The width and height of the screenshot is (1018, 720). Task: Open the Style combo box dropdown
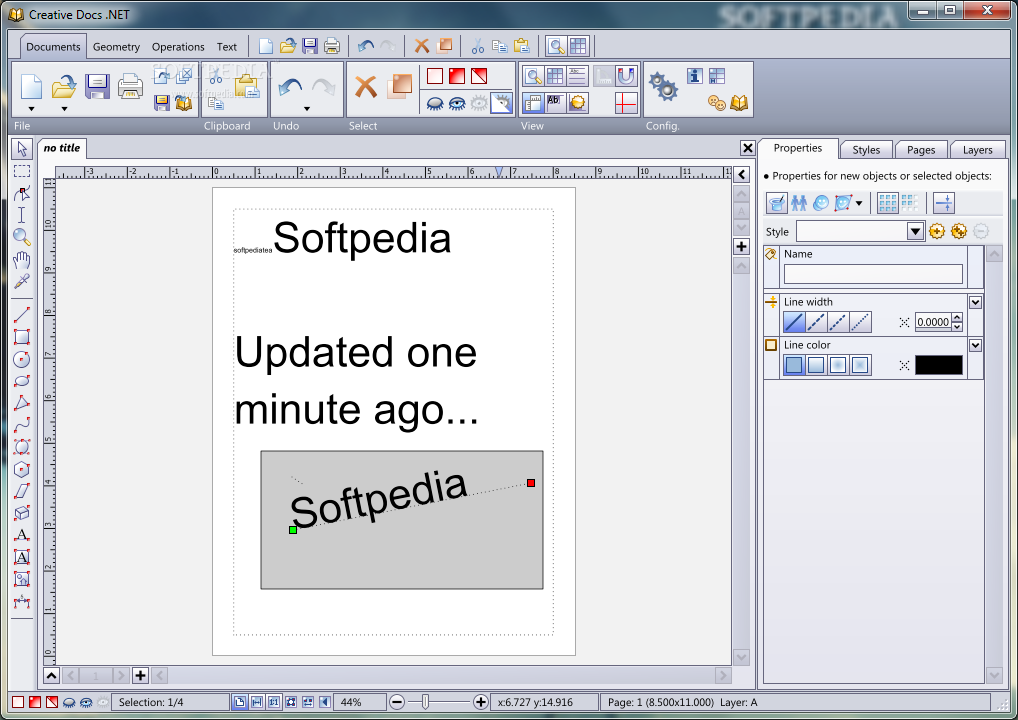[915, 231]
